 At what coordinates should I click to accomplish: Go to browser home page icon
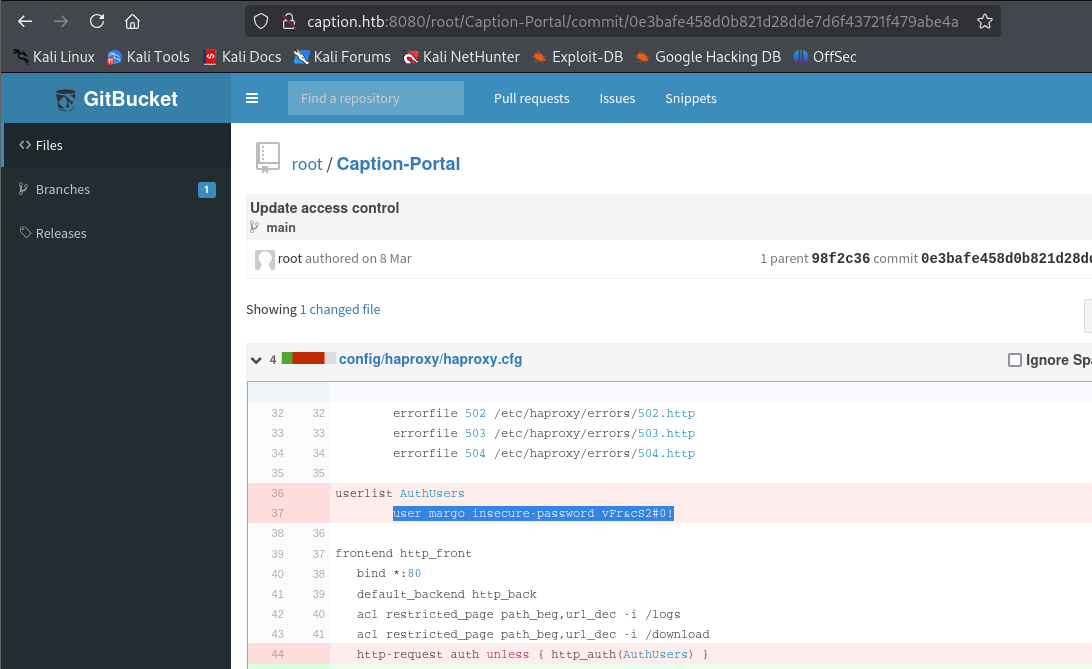point(132,21)
